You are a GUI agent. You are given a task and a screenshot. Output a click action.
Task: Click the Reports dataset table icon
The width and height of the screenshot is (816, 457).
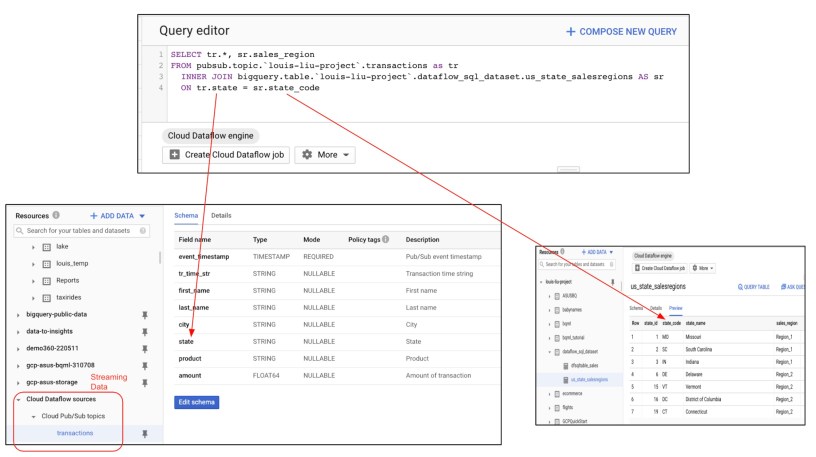46,281
